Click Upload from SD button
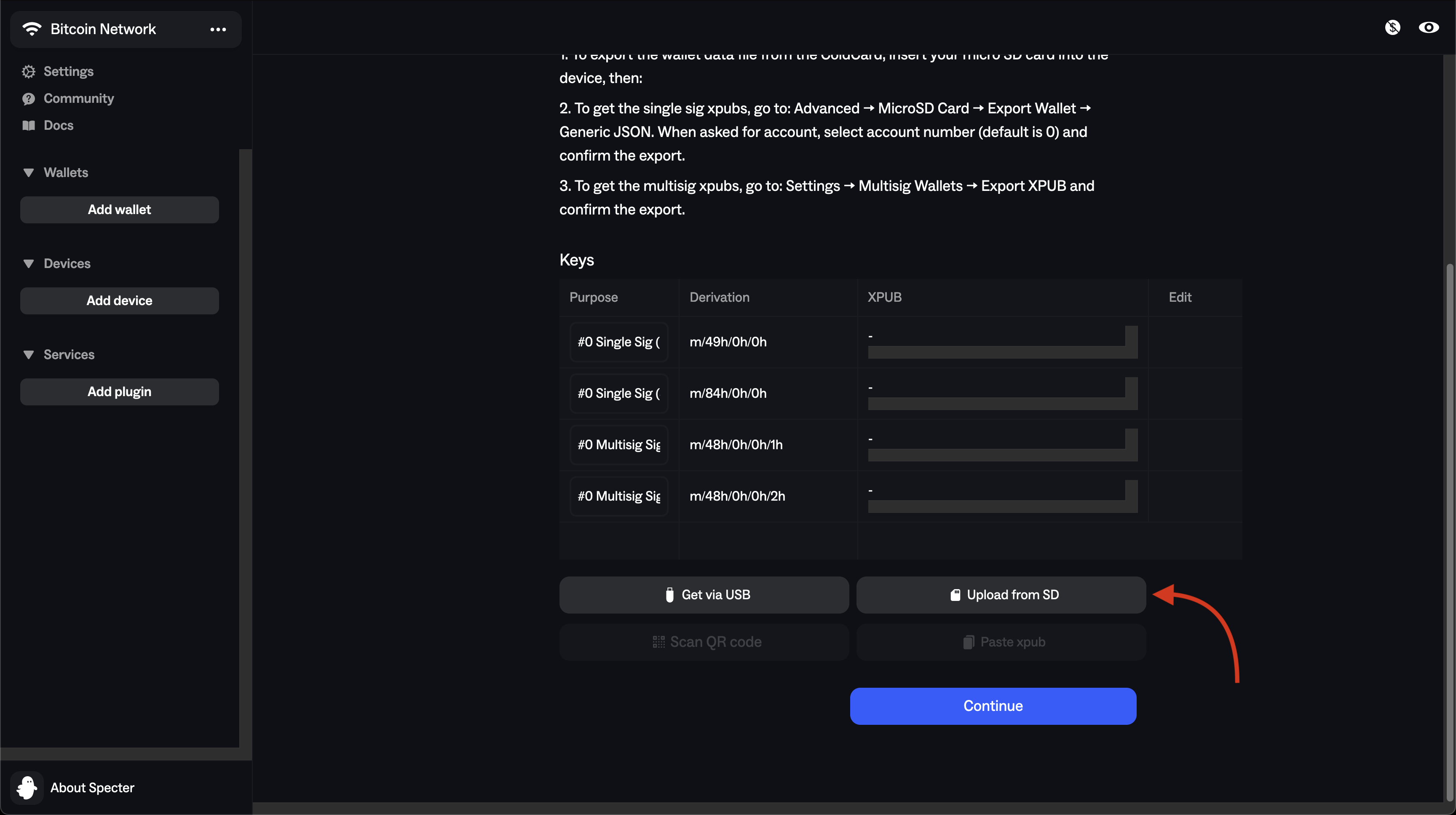This screenshot has height=815, width=1456. (1001, 595)
